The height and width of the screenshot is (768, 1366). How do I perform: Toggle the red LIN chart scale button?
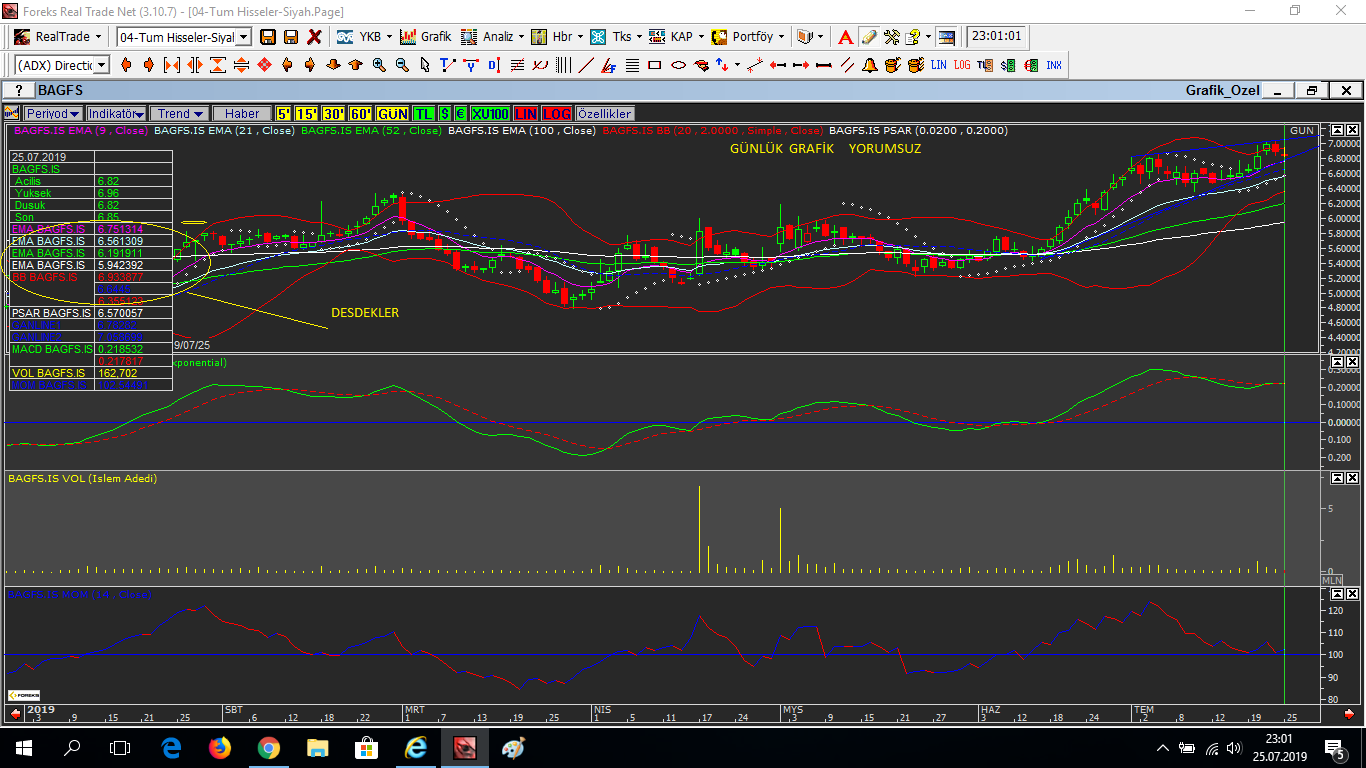pos(526,114)
